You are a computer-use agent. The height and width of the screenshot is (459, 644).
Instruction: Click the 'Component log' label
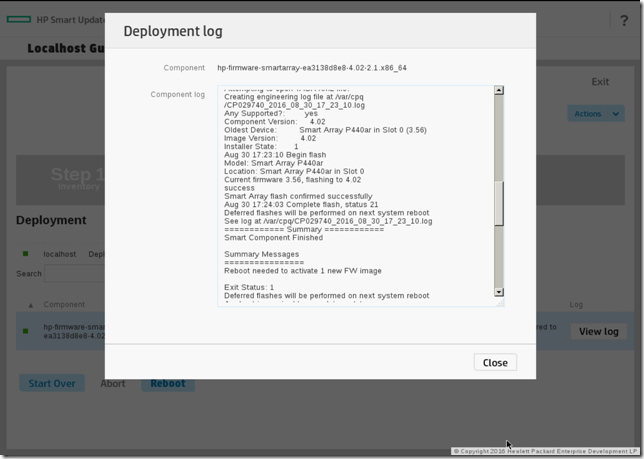pos(177,94)
